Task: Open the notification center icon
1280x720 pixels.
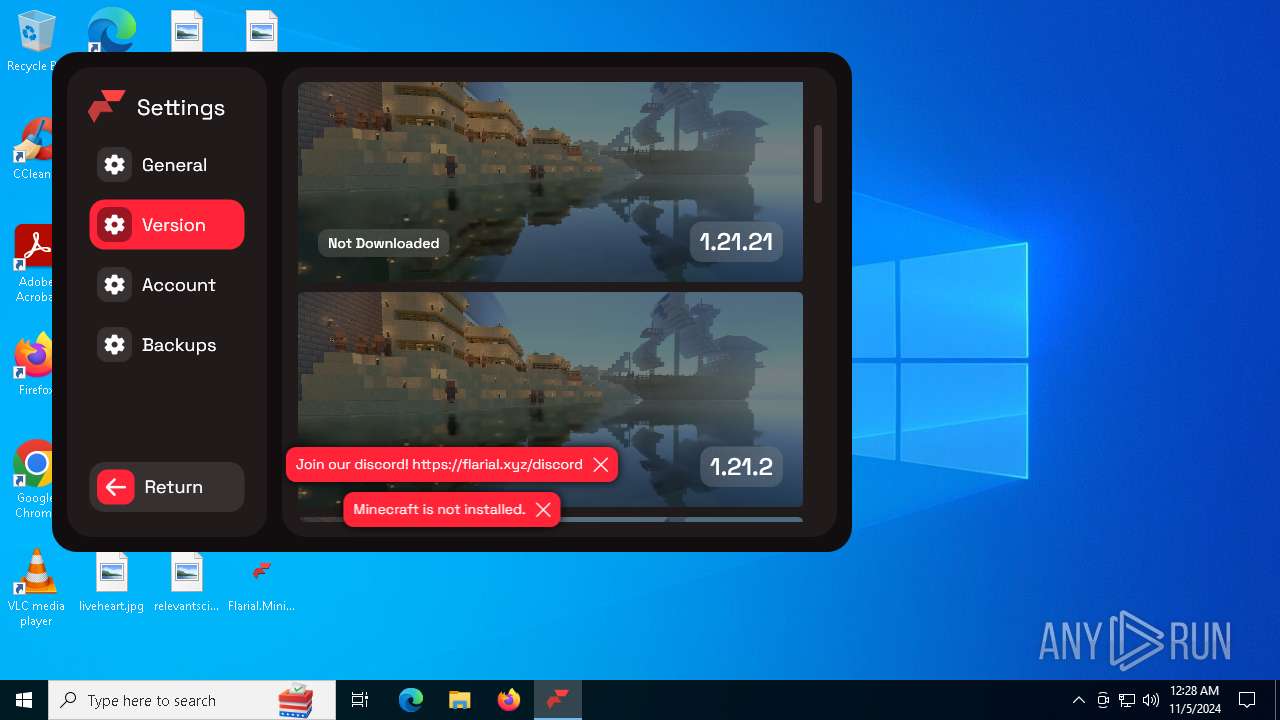Action: (x=1247, y=700)
